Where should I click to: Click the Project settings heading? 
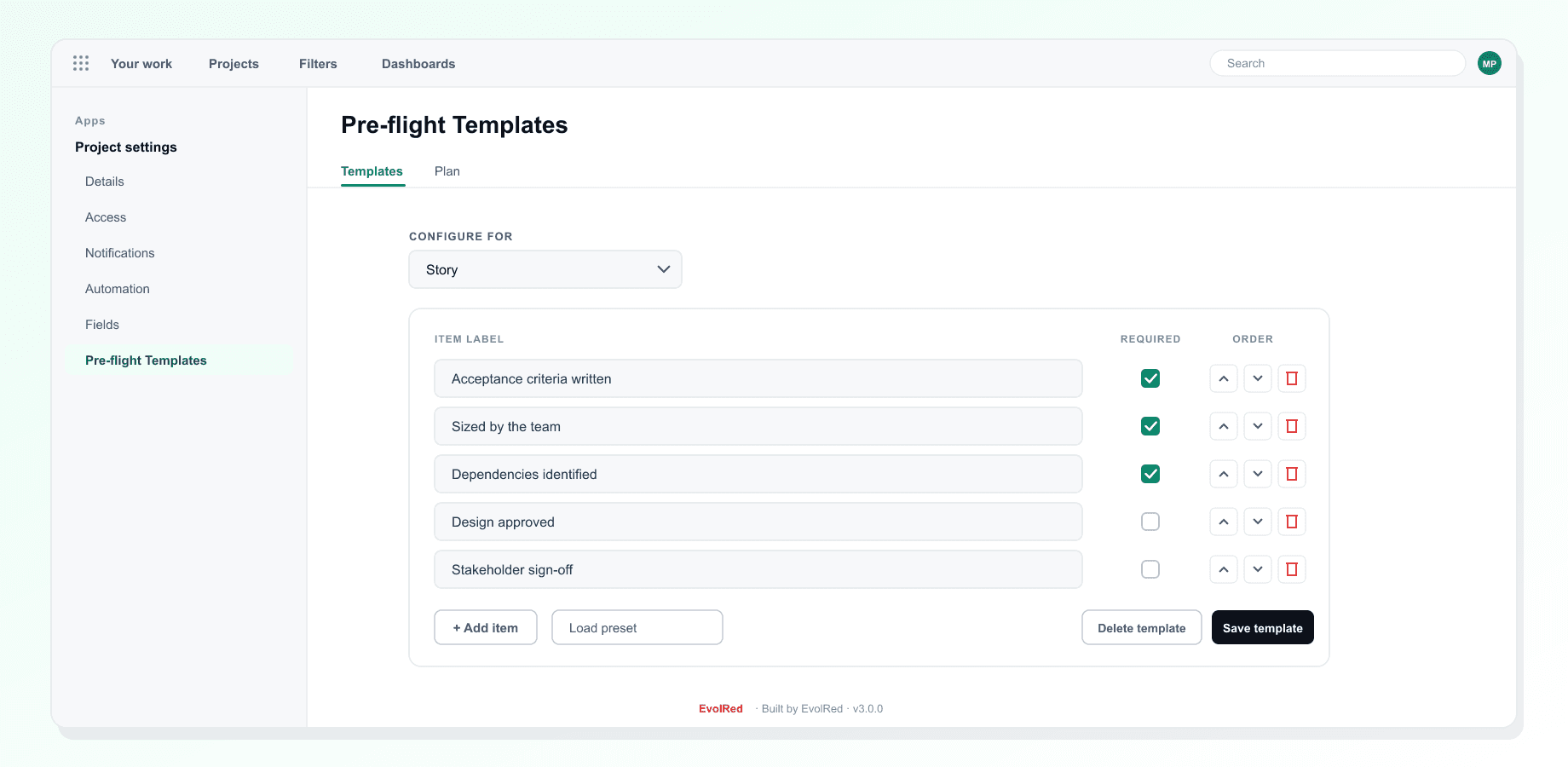tap(126, 147)
